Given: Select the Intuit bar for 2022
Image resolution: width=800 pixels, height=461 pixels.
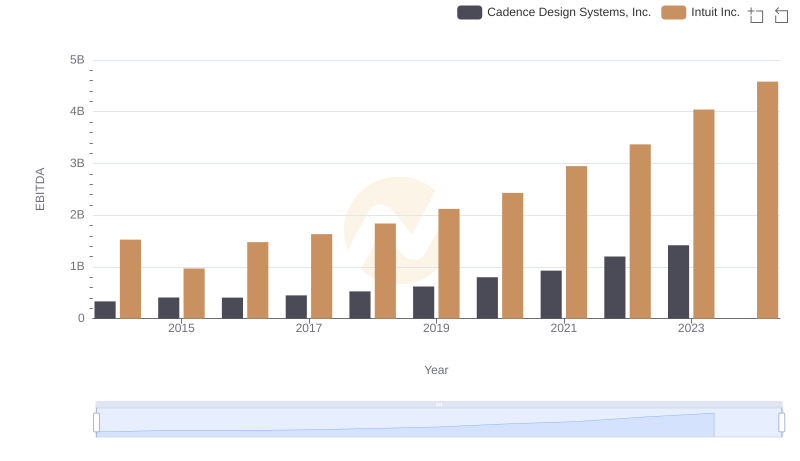Looking at the screenshot, I should click(640, 232).
